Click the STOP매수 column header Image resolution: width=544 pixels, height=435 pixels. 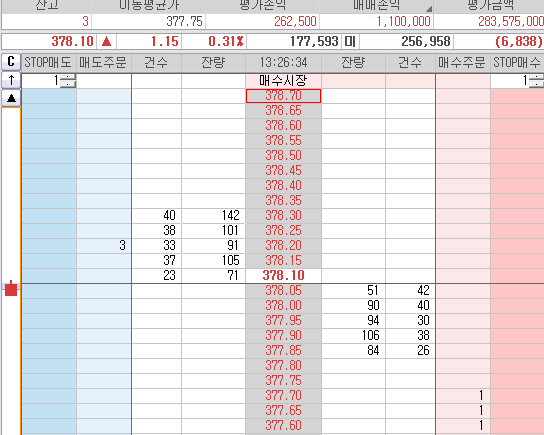pyautogui.click(x=517, y=62)
